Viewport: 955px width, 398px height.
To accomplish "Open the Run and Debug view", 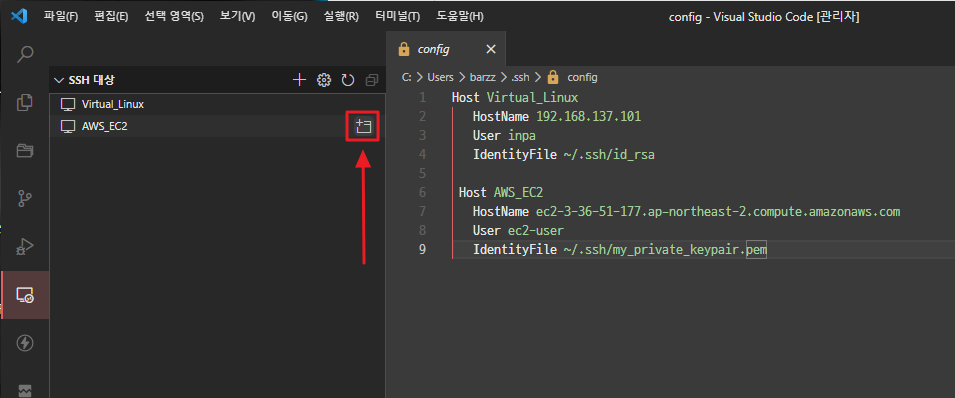I will click(x=24, y=247).
